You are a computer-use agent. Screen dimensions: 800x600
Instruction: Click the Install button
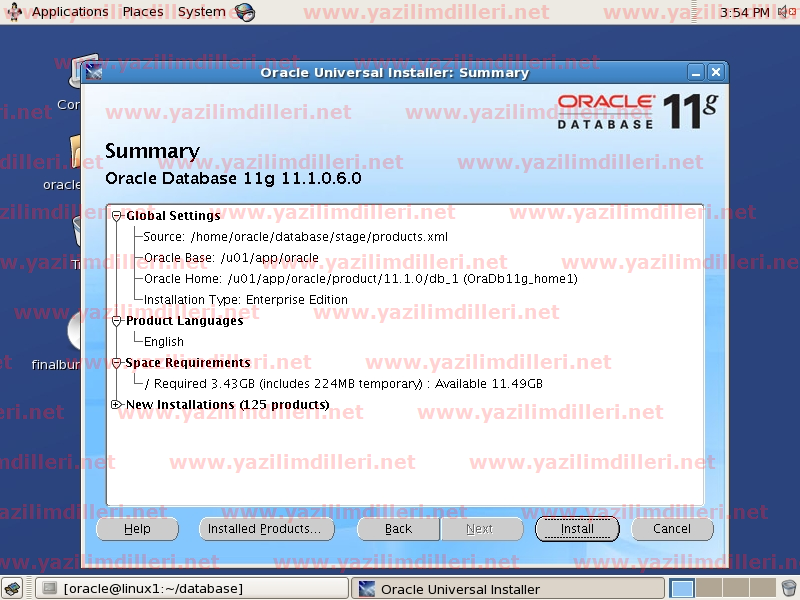point(577,529)
